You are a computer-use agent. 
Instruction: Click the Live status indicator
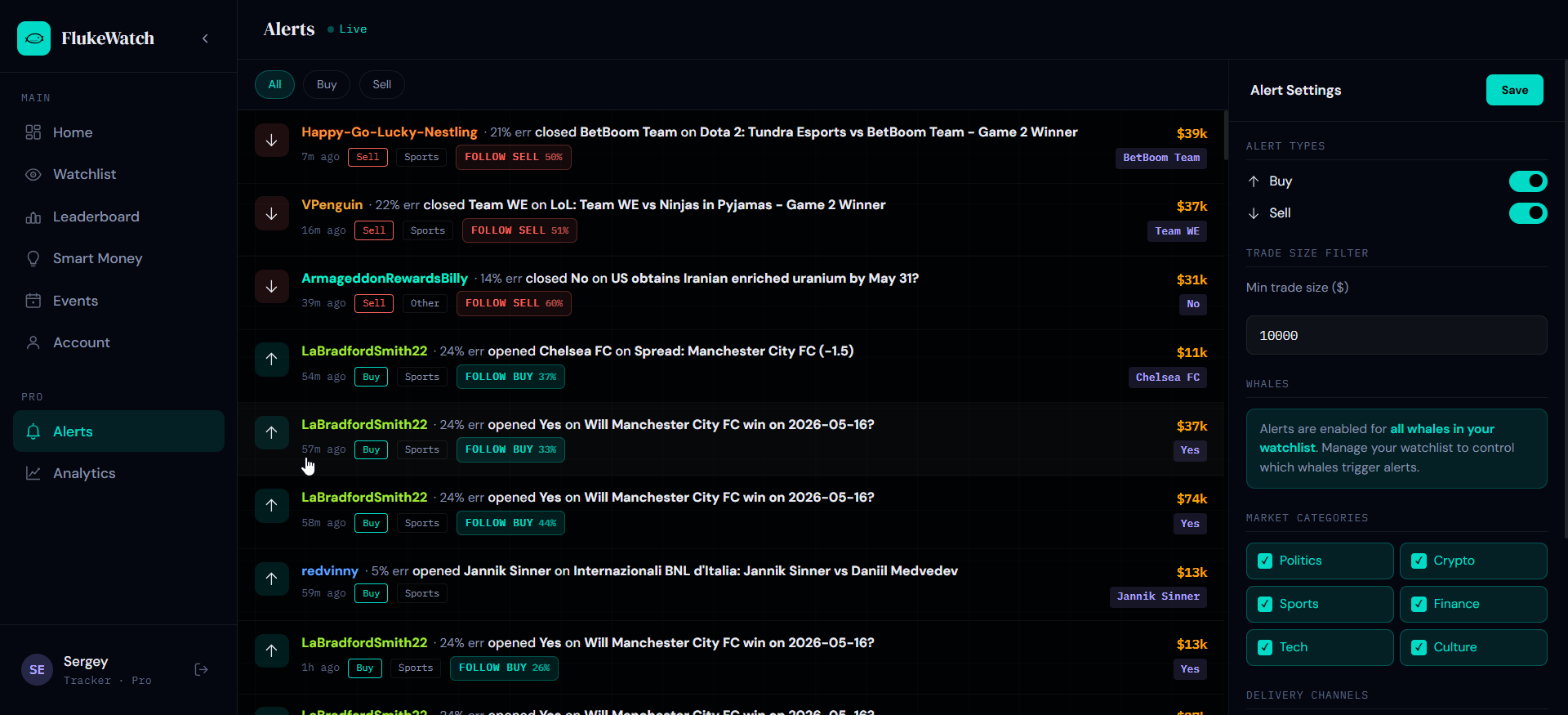point(347,29)
